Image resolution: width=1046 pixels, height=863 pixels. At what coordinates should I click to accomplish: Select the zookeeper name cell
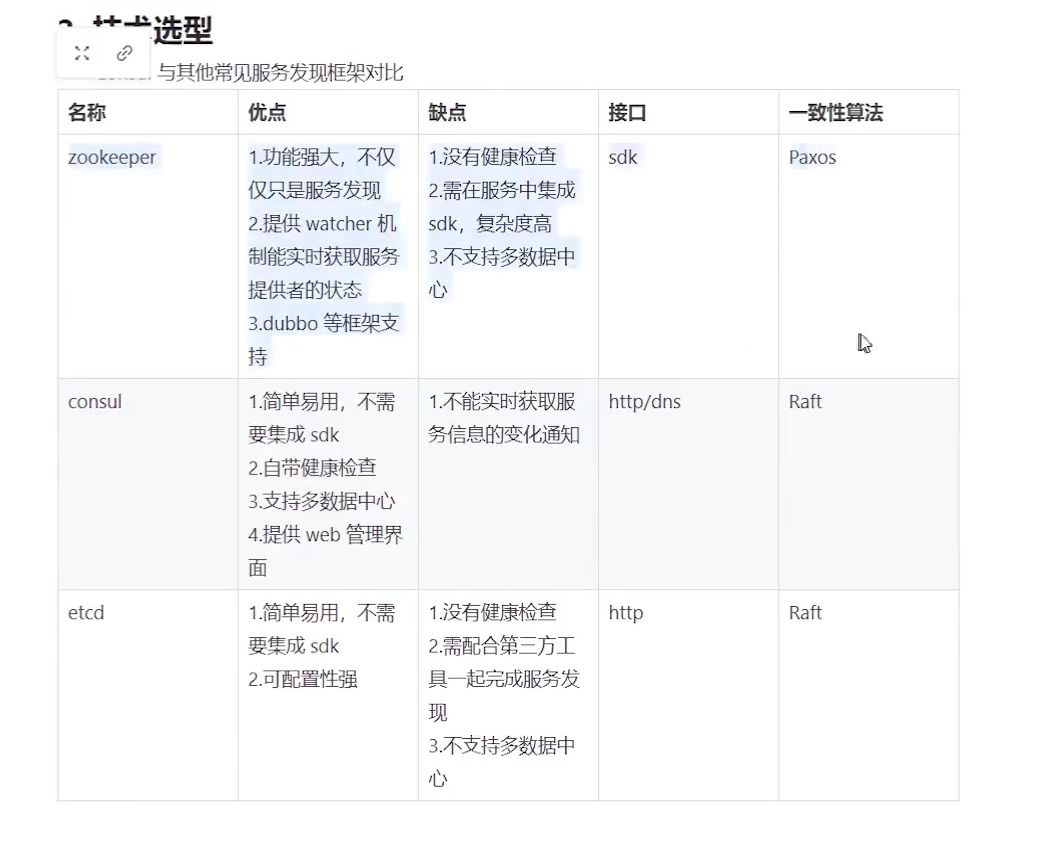tap(112, 158)
